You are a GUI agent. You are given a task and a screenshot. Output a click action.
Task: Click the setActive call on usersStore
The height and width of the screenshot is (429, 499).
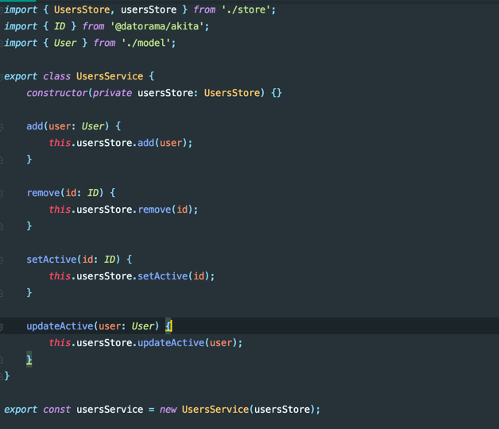[x=163, y=276]
